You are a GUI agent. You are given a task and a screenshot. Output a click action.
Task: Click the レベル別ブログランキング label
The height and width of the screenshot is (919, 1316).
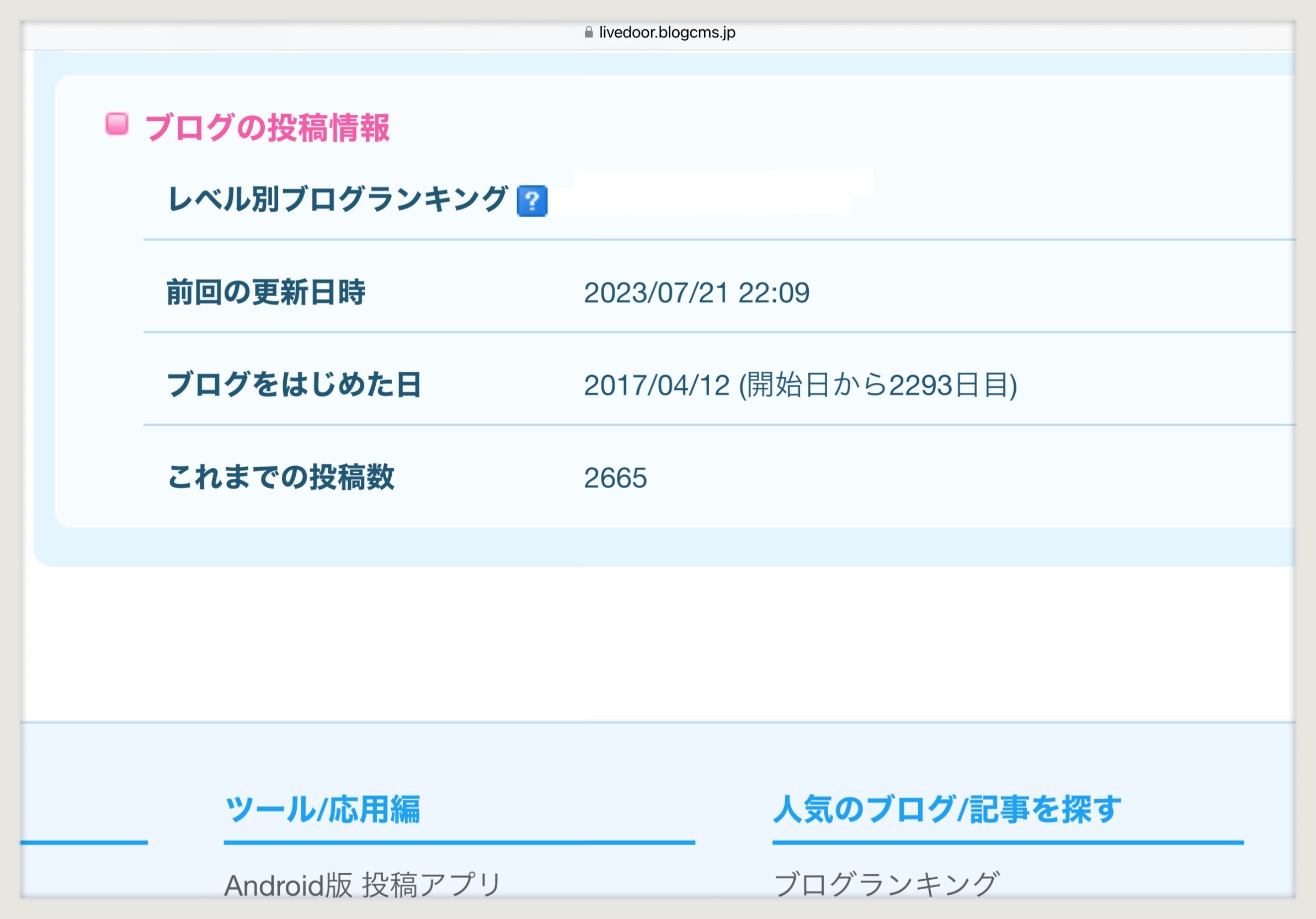tap(338, 199)
